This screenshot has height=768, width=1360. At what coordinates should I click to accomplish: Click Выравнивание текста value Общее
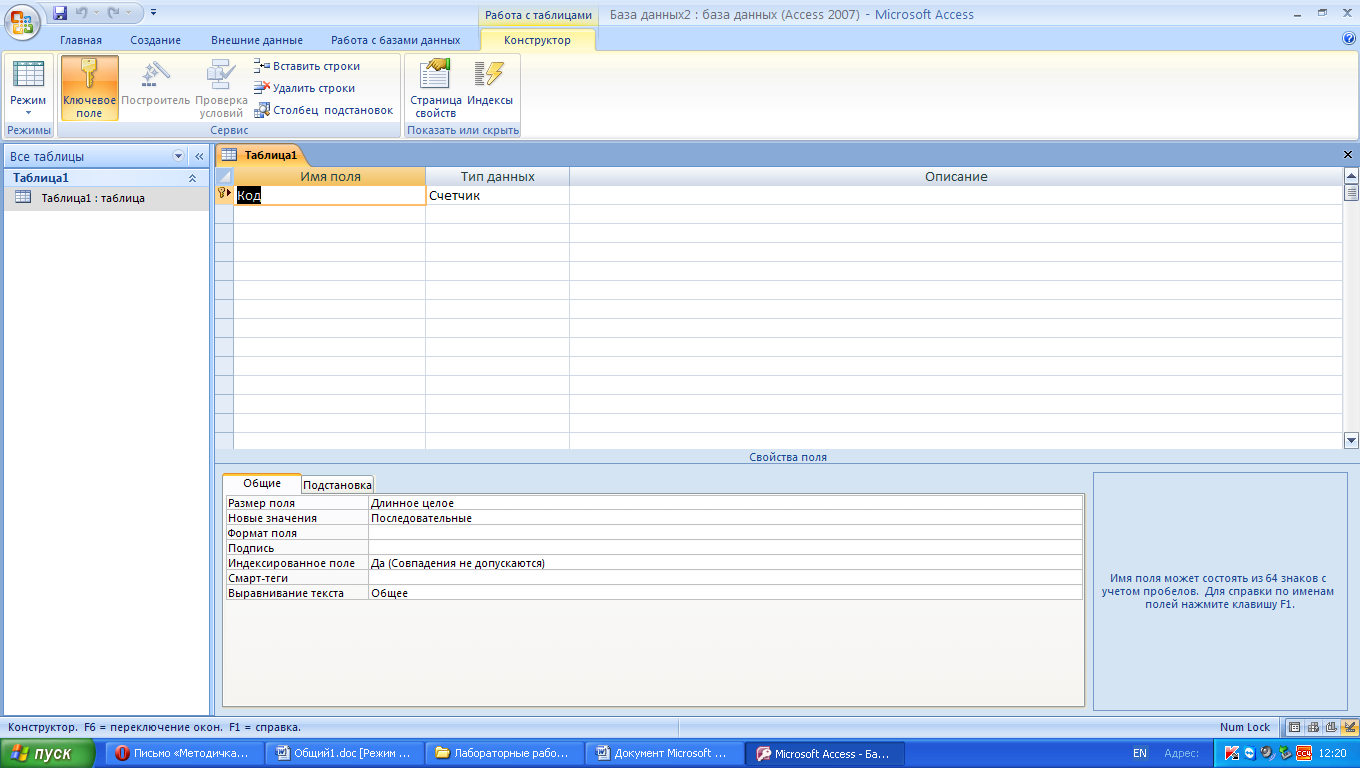[x=725, y=593]
